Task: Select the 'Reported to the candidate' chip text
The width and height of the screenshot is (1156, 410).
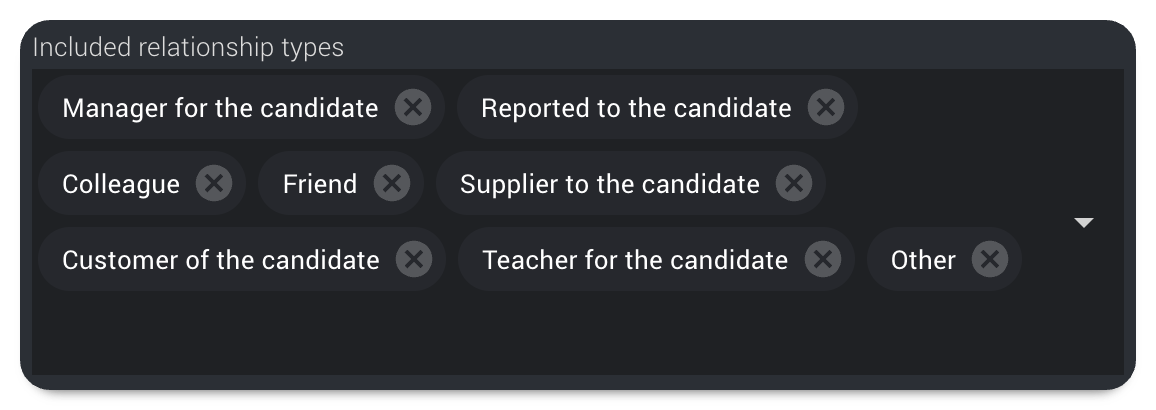Action: point(636,108)
